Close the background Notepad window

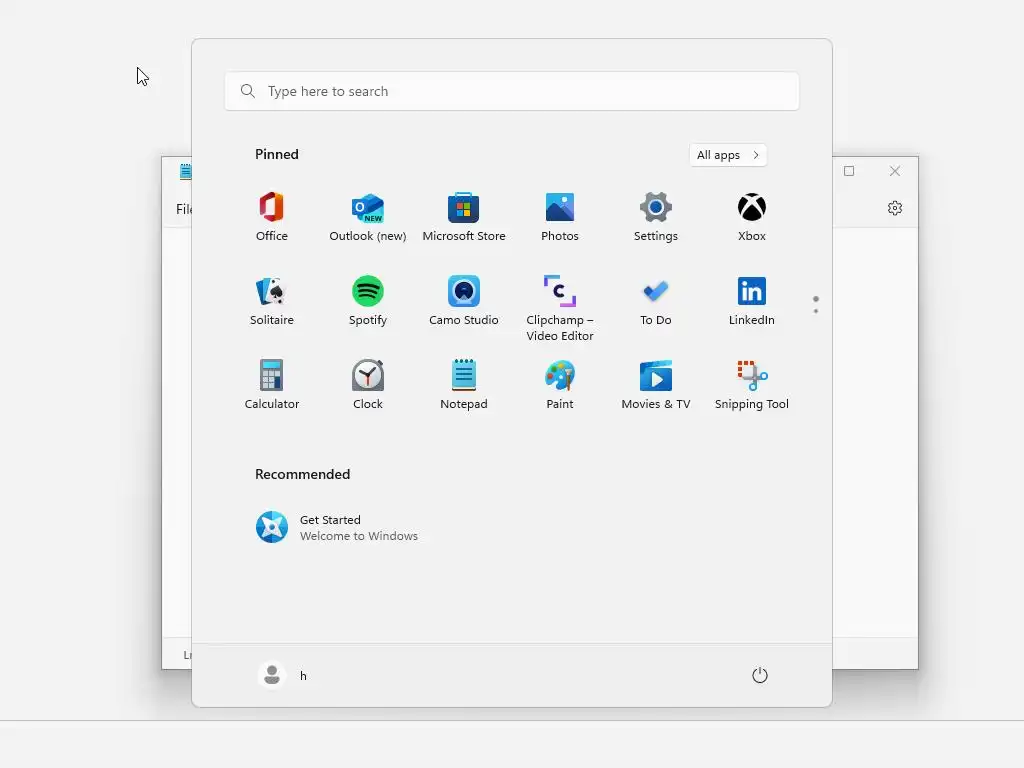[x=895, y=171]
